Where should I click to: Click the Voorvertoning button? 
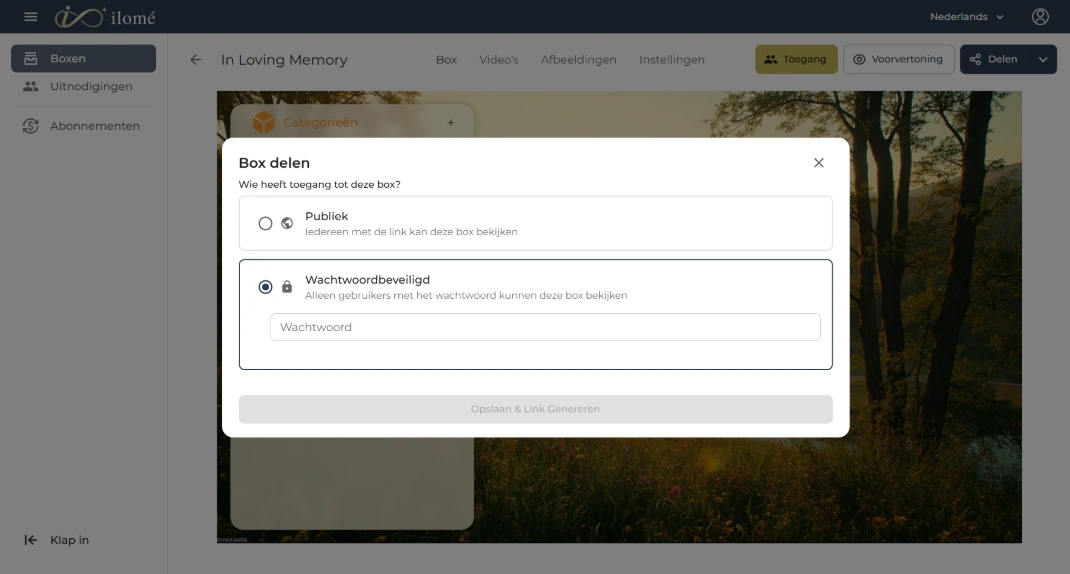[899, 59]
